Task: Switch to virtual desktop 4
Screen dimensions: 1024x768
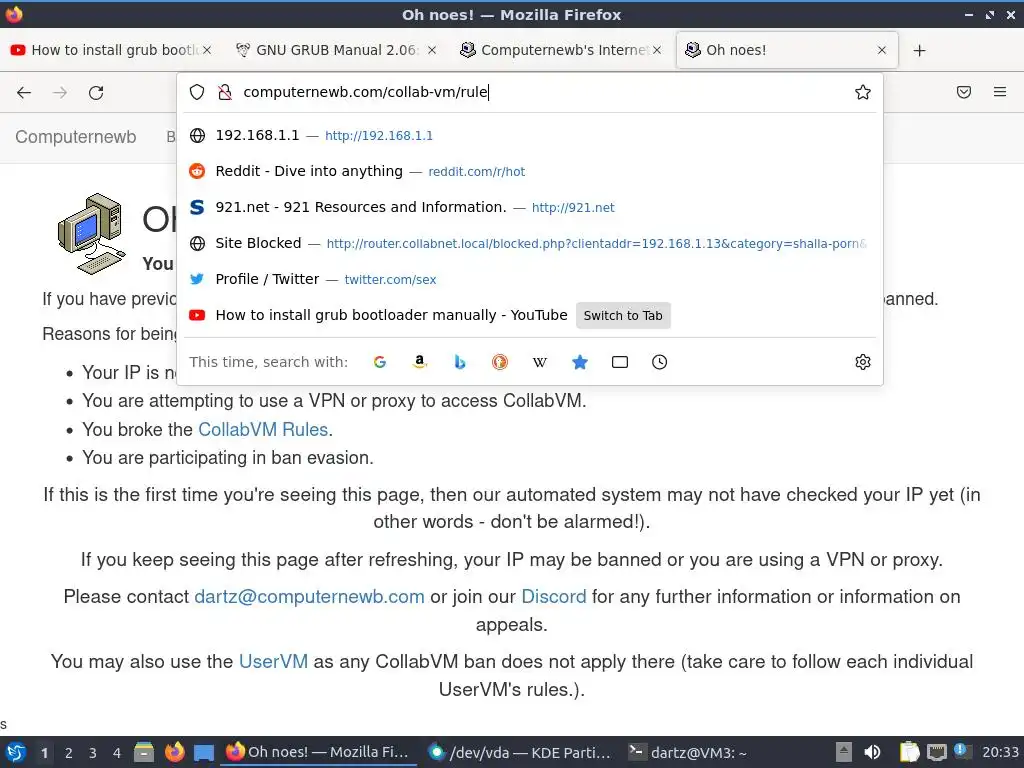Action: coord(117,753)
